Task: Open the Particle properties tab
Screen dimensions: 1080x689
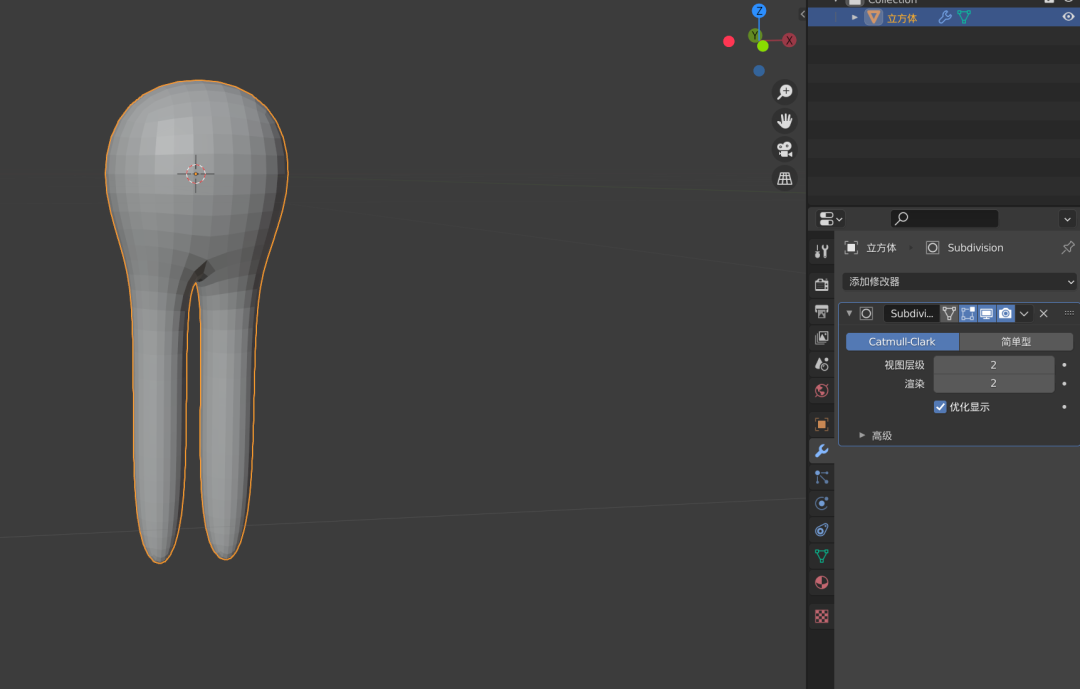Action: click(x=821, y=477)
